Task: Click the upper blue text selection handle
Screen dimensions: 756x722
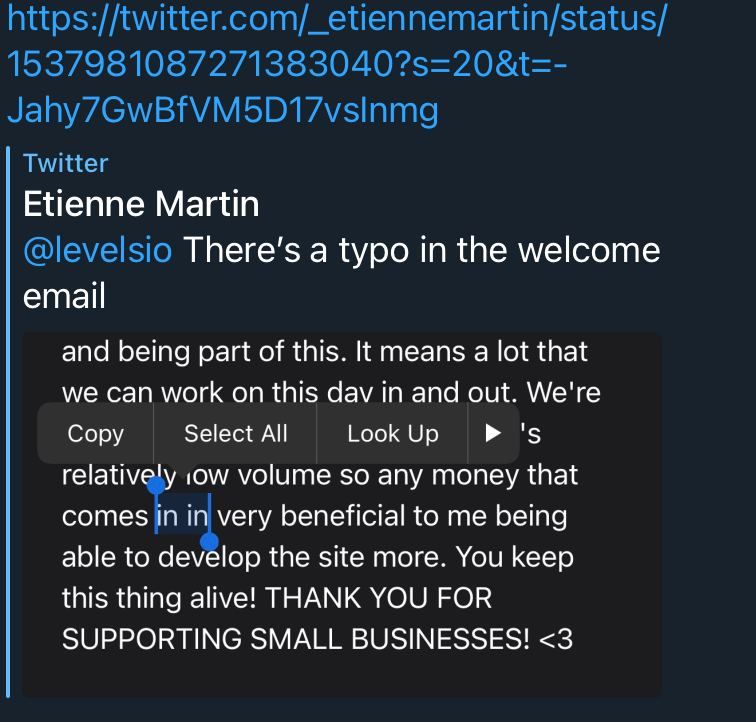Action: pos(156,485)
